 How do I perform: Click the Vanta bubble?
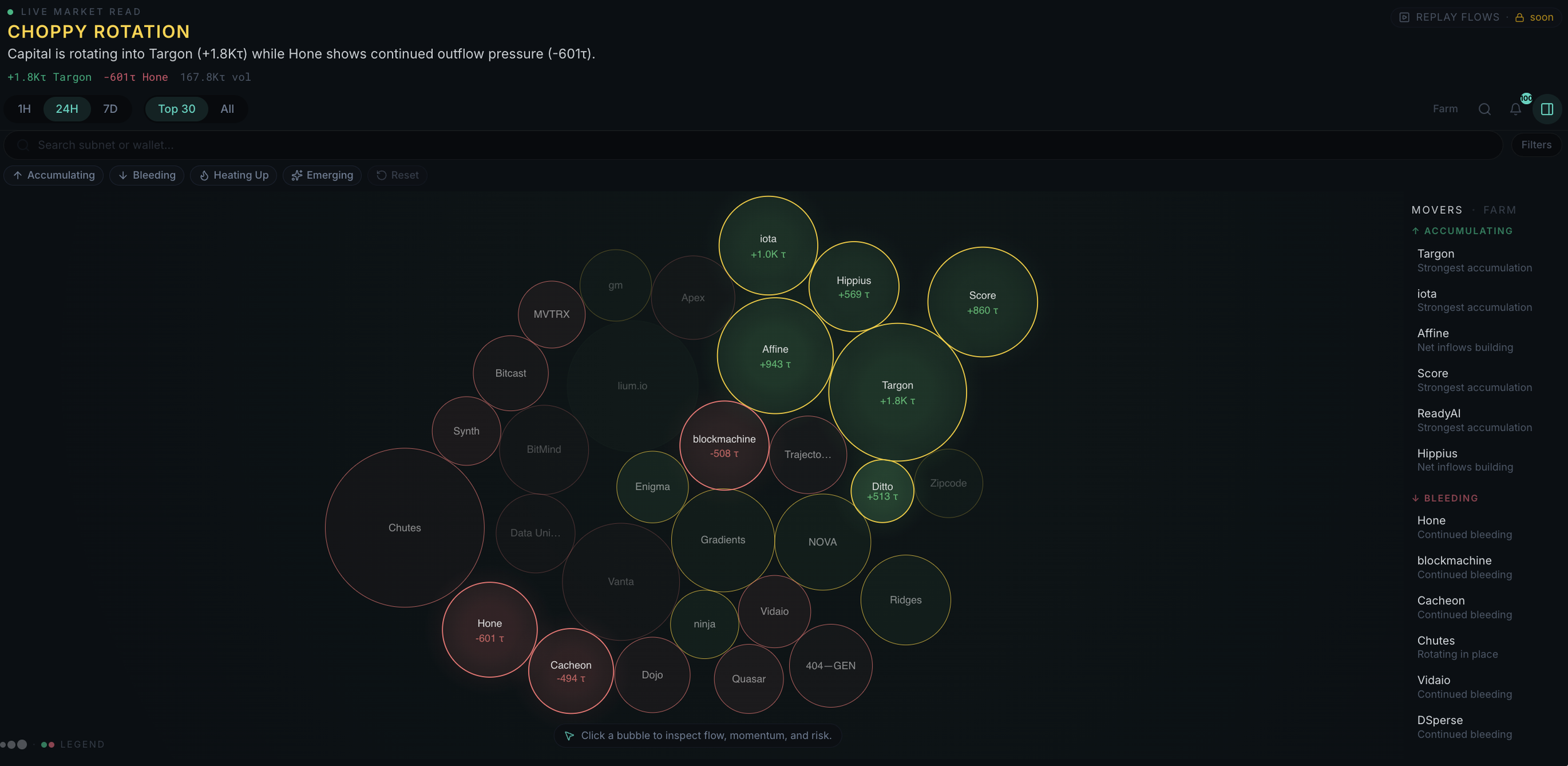[x=620, y=582]
